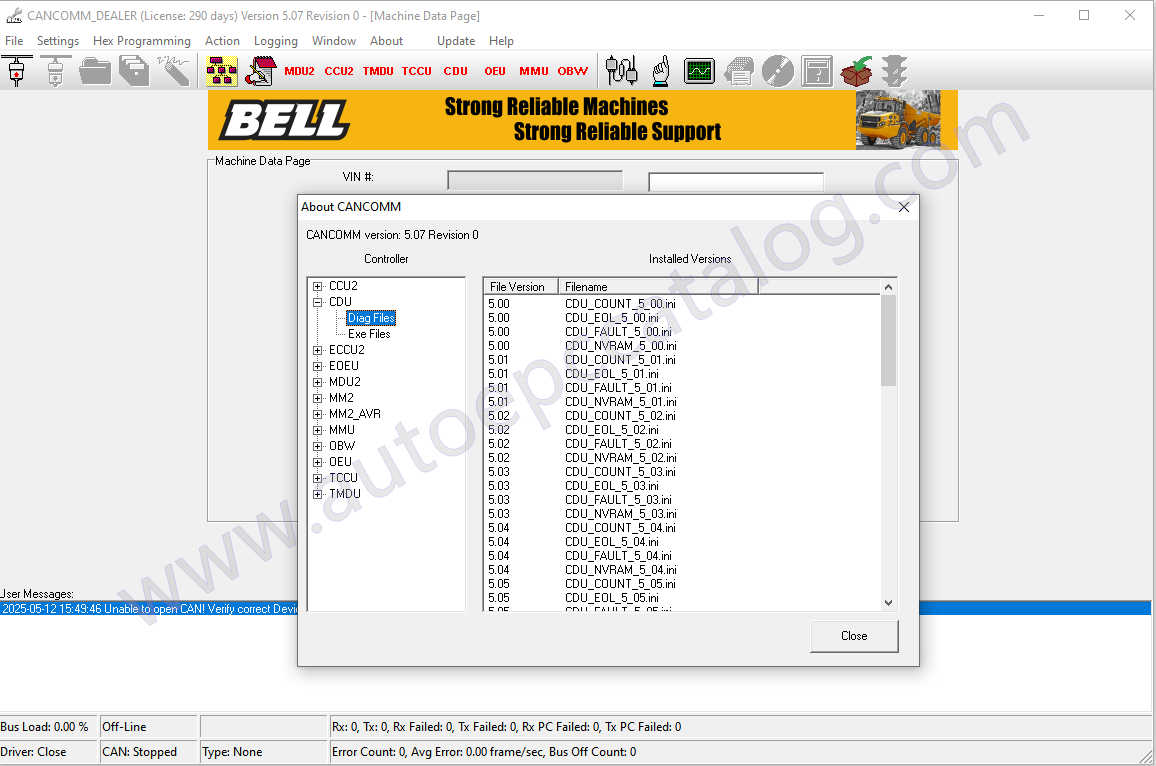
Task: Select row CDU_EOL_5_04.ini
Action: 611,542
